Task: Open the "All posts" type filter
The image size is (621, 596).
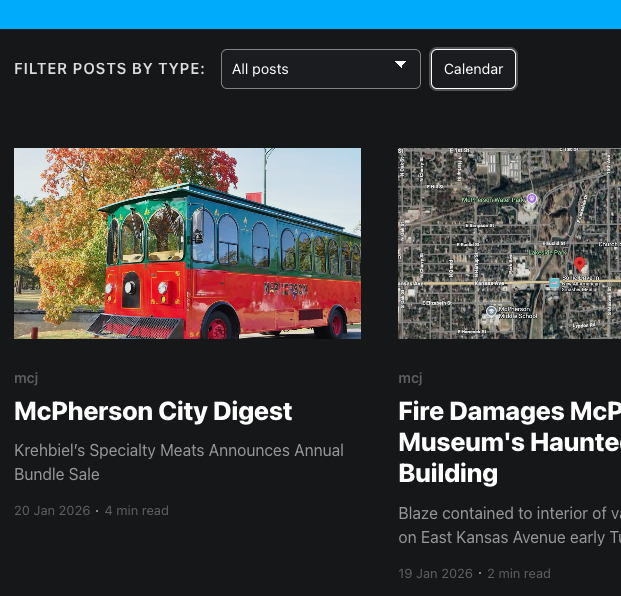Action: point(320,69)
